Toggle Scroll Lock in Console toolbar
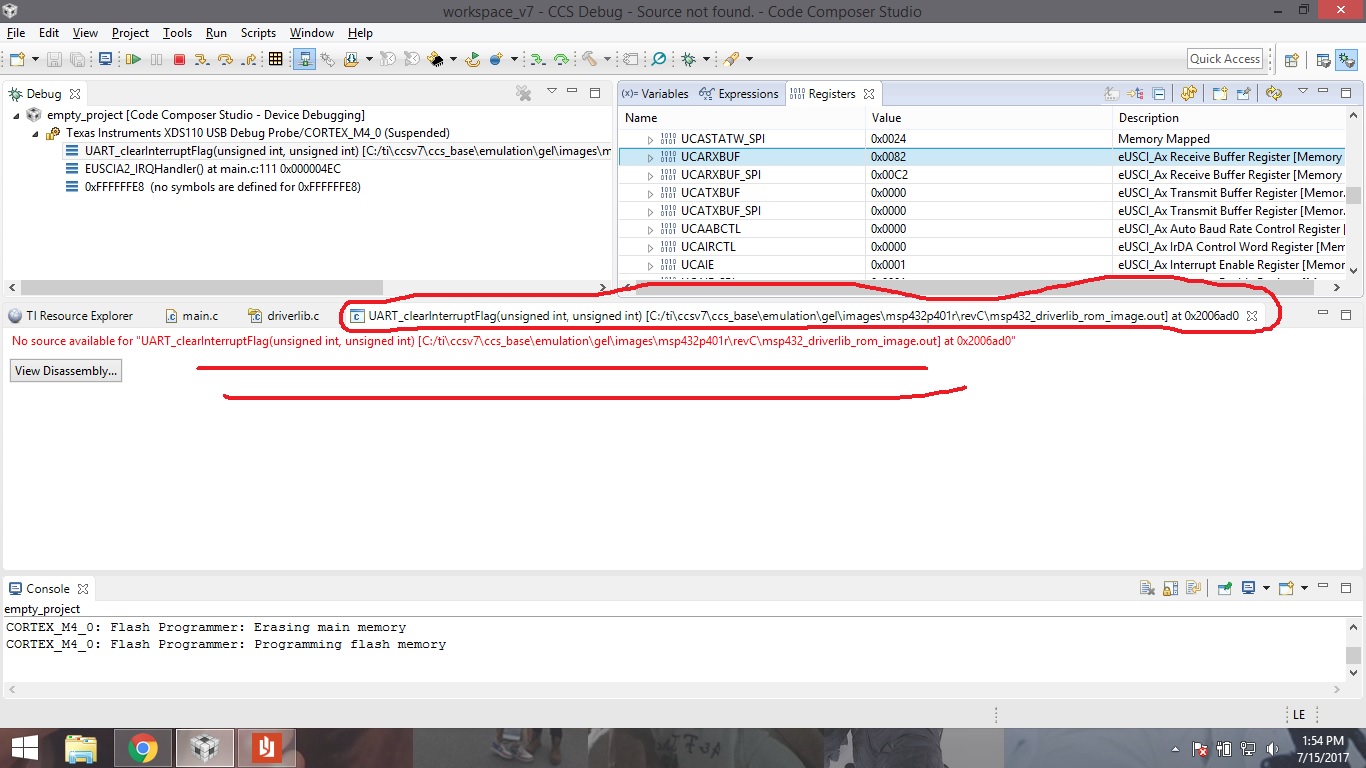 click(x=1170, y=588)
